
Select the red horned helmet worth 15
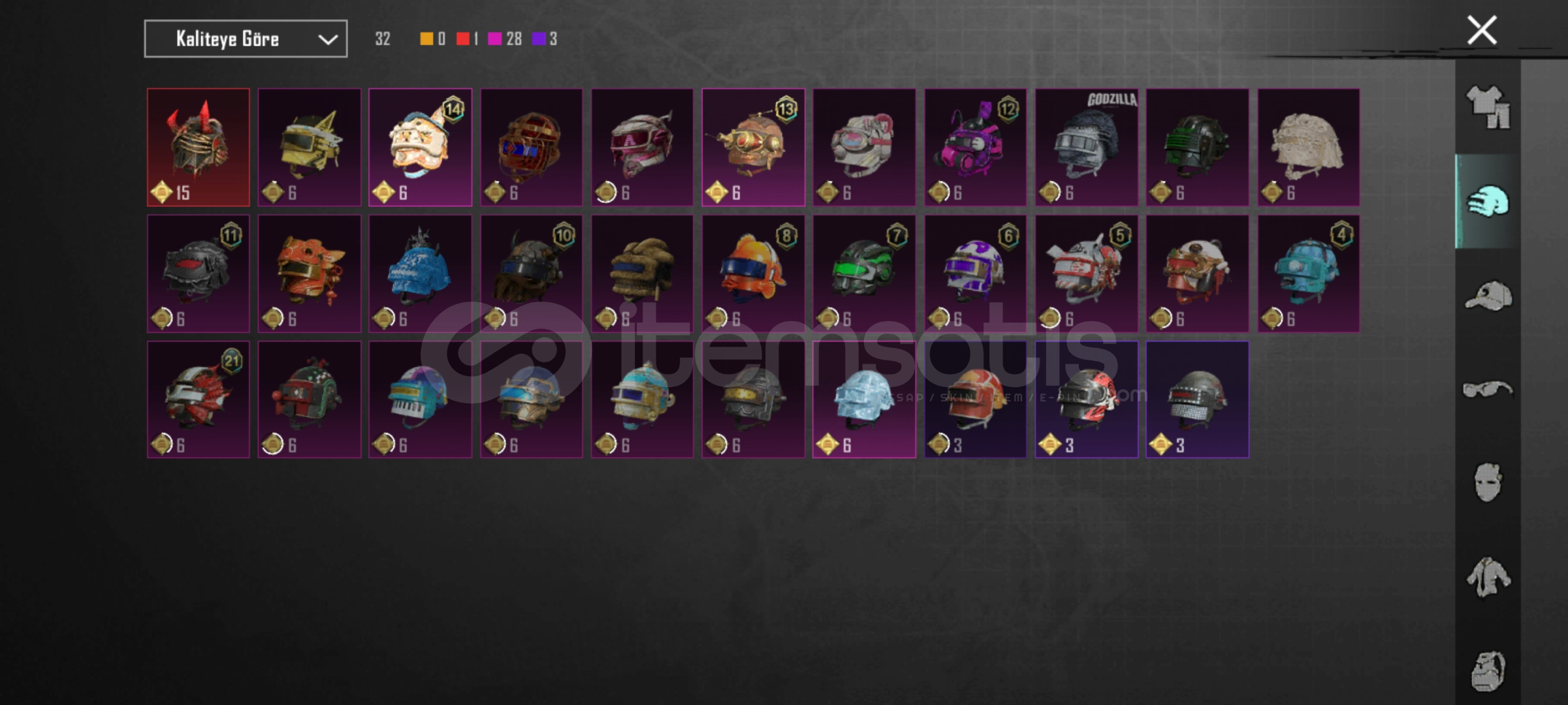tap(199, 148)
